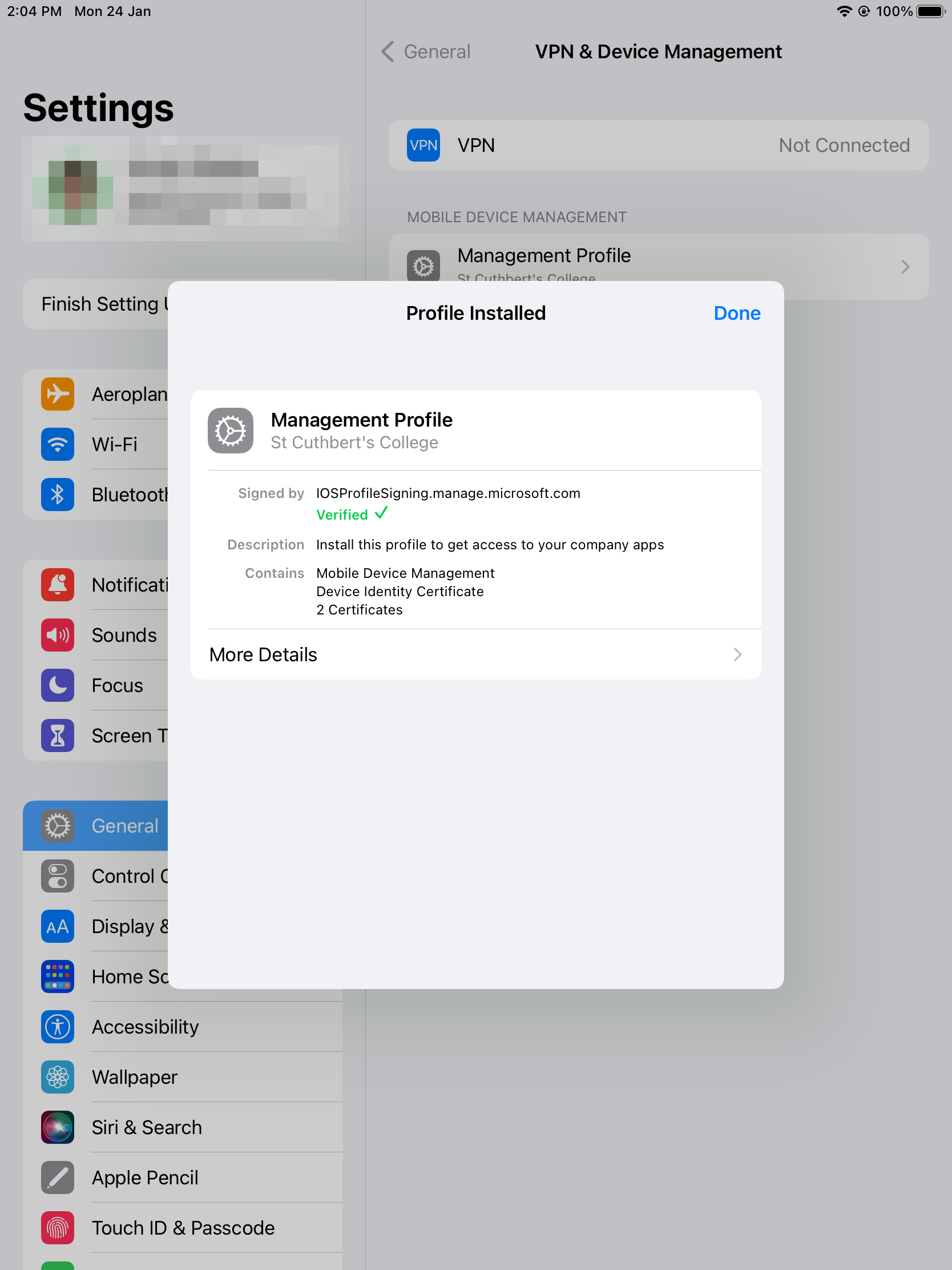The height and width of the screenshot is (1270, 952).
Task: Open Accessibility icon
Action: pyautogui.click(x=58, y=1027)
